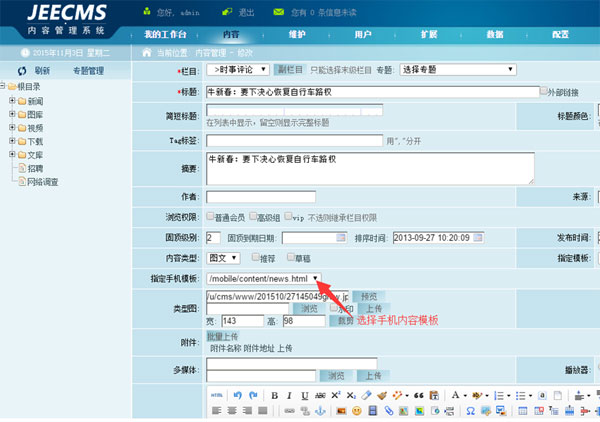Open the 栏目 dropdown showing 时事评论

(239, 70)
